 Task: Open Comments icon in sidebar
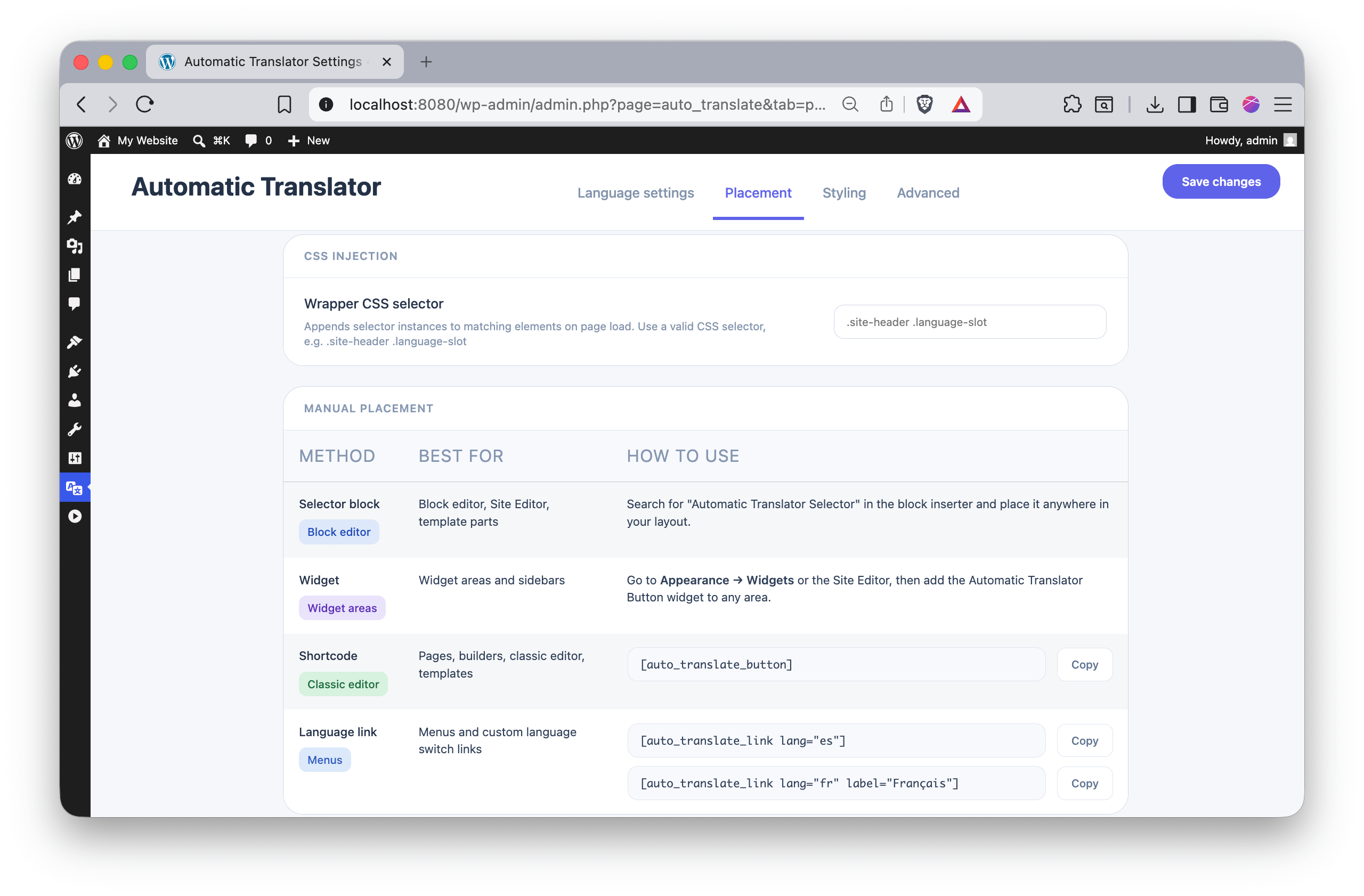pyautogui.click(x=75, y=304)
